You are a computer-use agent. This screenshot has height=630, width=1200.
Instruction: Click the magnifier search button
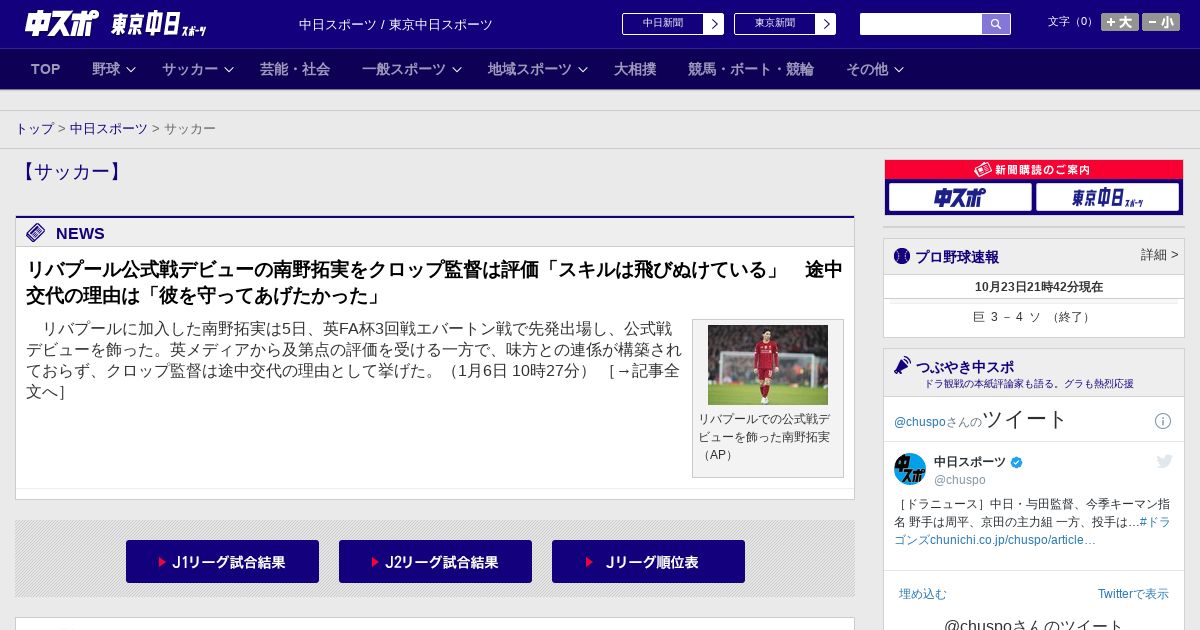pyautogui.click(x=996, y=24)
